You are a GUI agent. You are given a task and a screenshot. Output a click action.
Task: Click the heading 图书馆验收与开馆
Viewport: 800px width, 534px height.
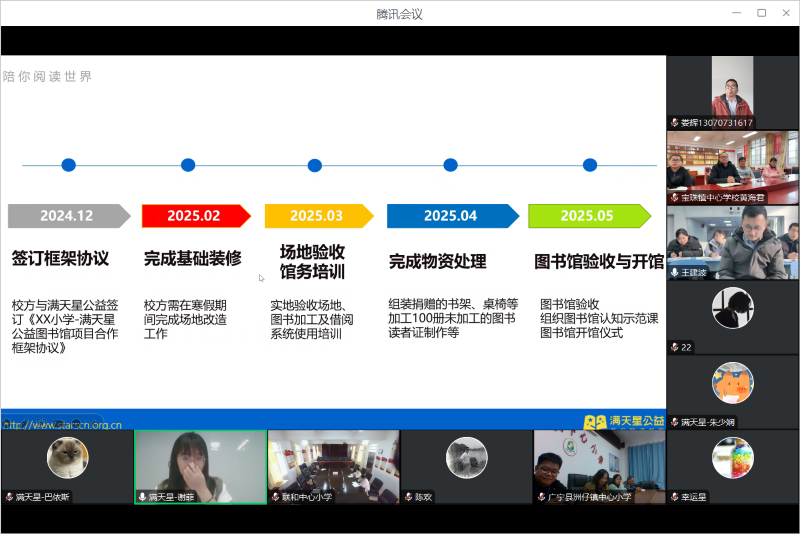599,262
